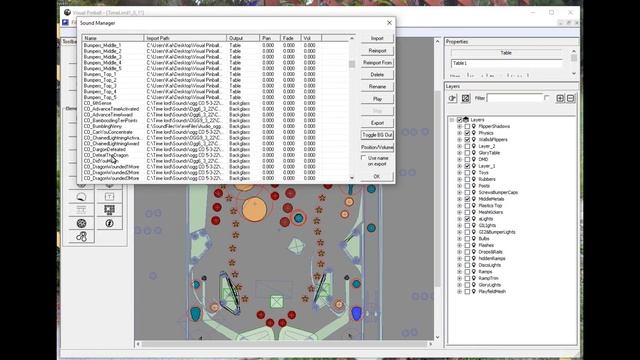Click the Rename button
This screenshot has width=640, height=360.
[x=377, y=87]
